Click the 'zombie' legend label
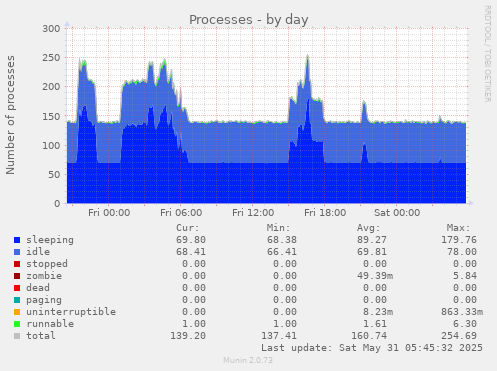The width and height of the screenshot is (497, 371). click(x=44, y=276)
